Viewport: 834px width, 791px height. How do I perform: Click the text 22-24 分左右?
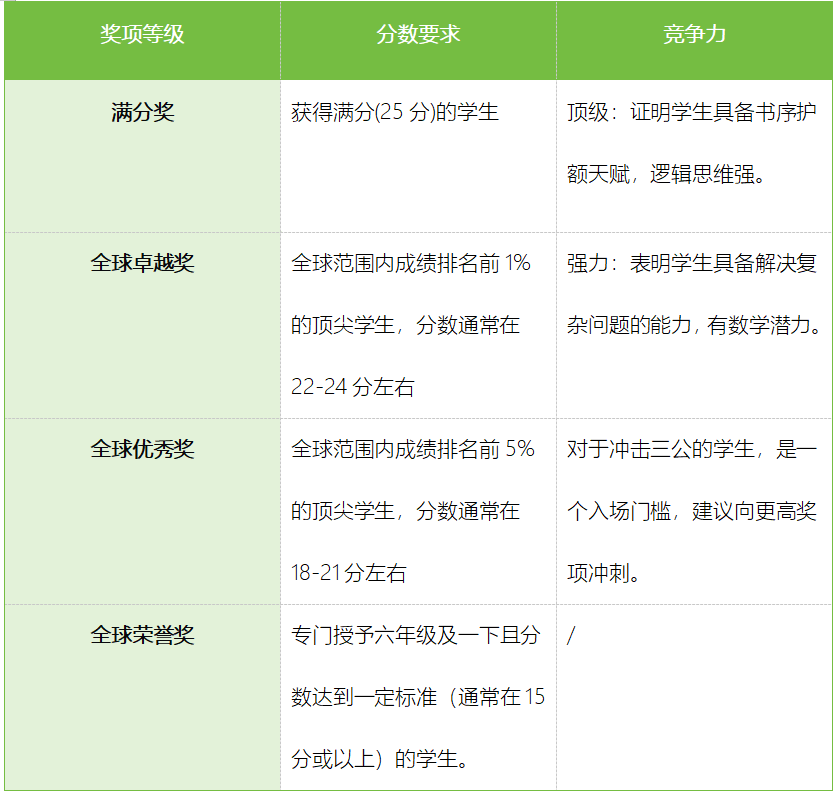[x=353, y=387]
